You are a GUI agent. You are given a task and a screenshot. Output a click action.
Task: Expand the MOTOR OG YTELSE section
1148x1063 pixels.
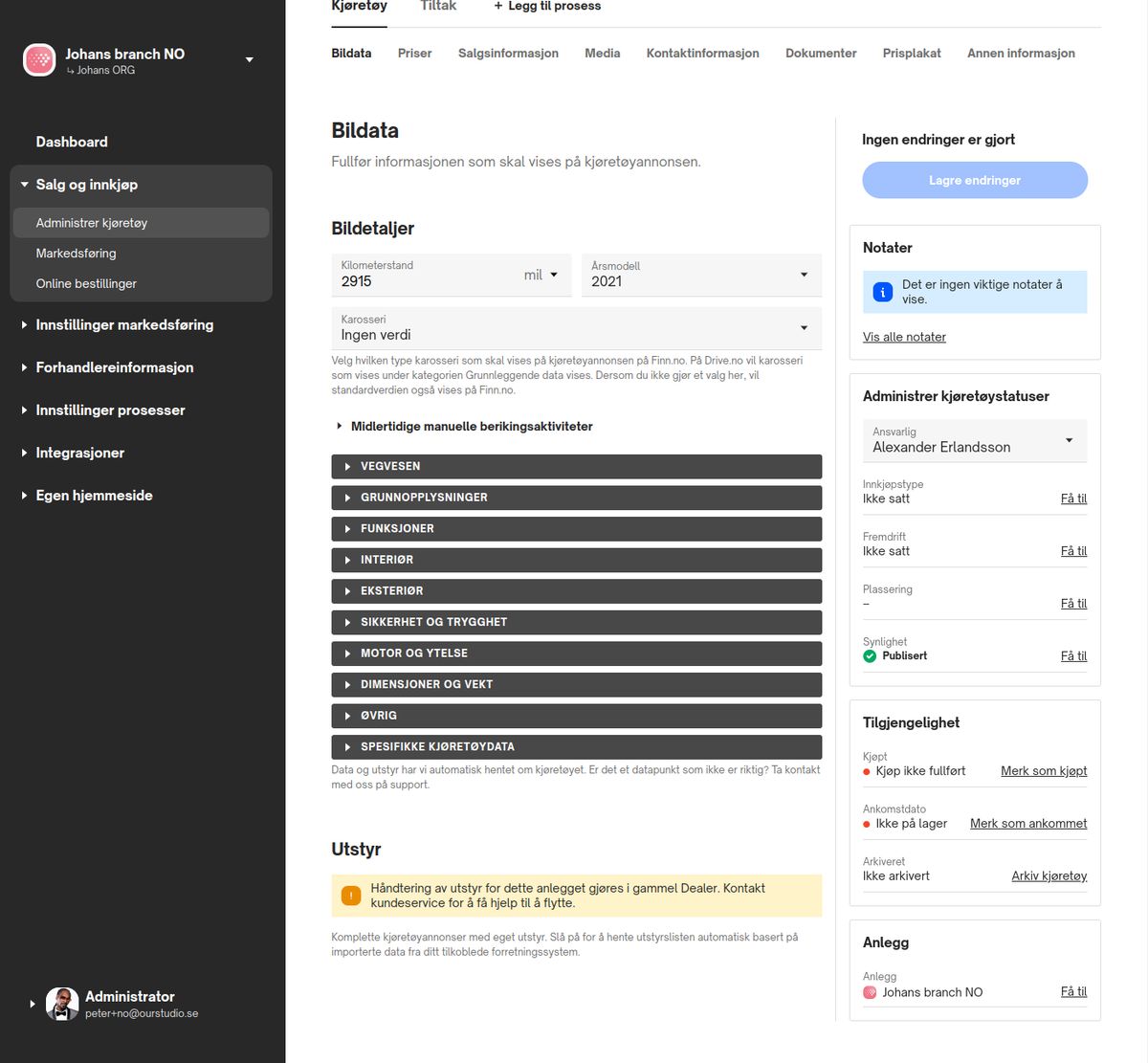click(x=576, y=653)
